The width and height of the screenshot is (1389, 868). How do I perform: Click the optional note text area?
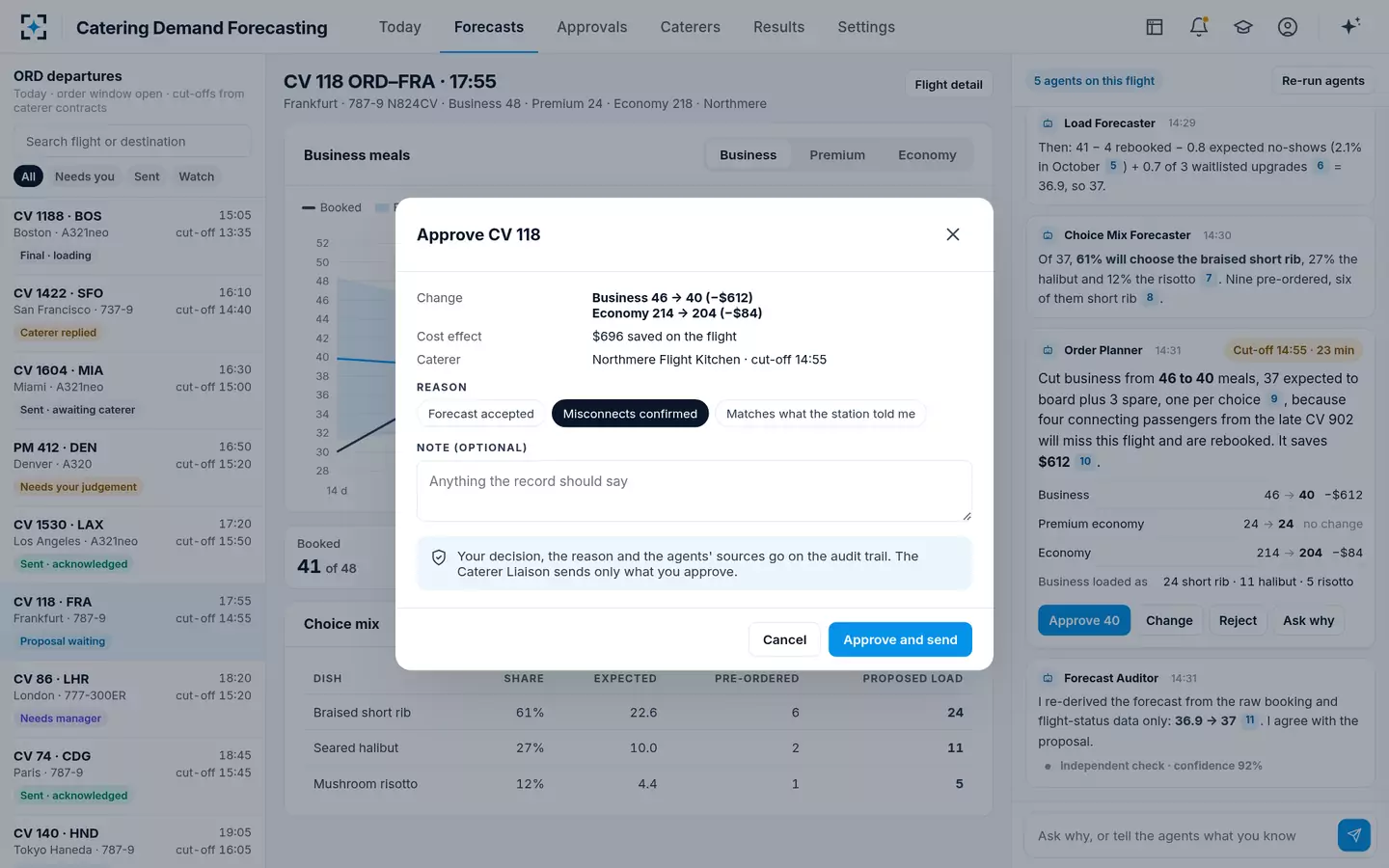click(694, 491)
